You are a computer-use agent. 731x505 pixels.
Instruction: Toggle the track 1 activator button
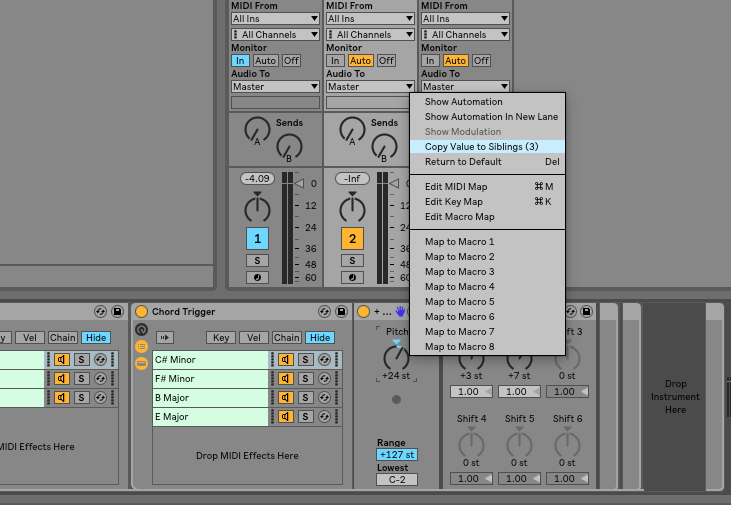pos(257,239)
